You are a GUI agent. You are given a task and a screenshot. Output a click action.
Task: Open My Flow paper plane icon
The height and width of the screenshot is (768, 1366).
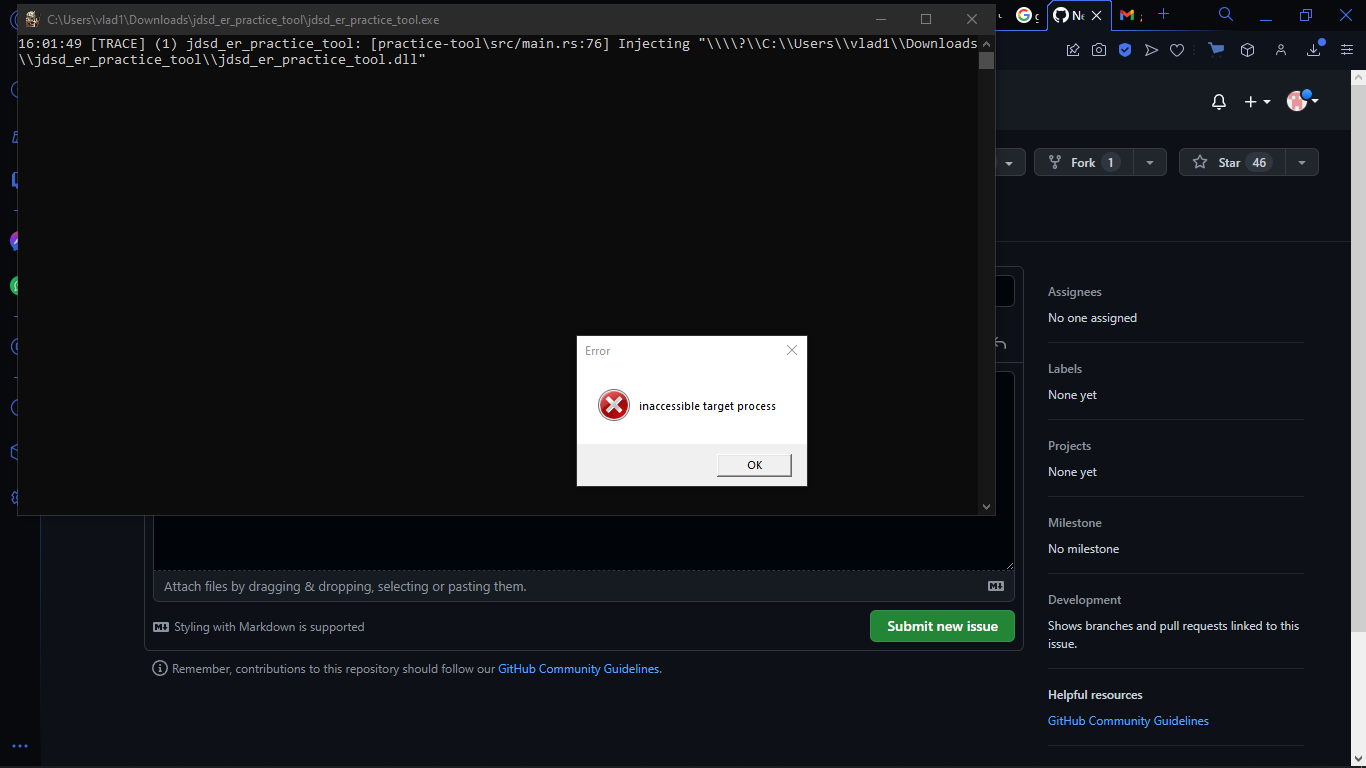tap(1151, 50)
